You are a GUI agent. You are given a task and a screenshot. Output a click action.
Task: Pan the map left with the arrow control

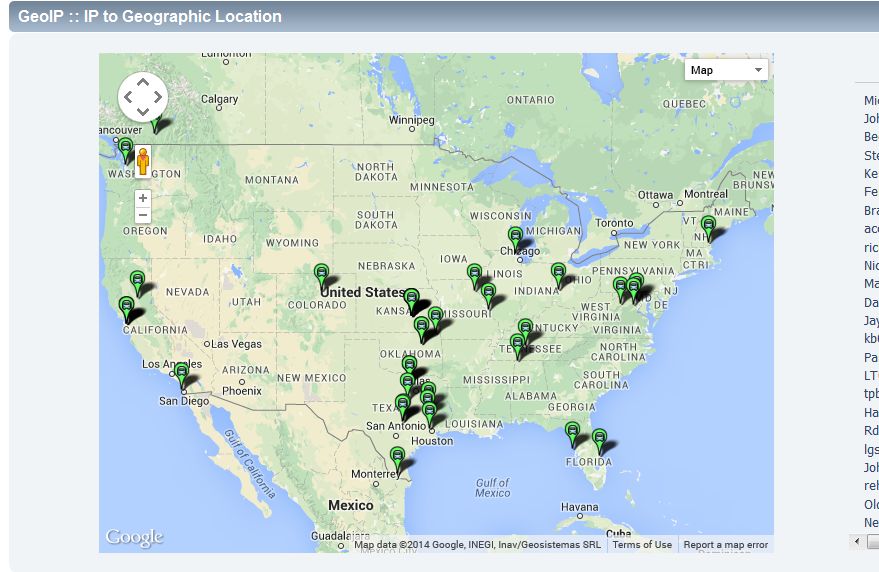(128, 97)
